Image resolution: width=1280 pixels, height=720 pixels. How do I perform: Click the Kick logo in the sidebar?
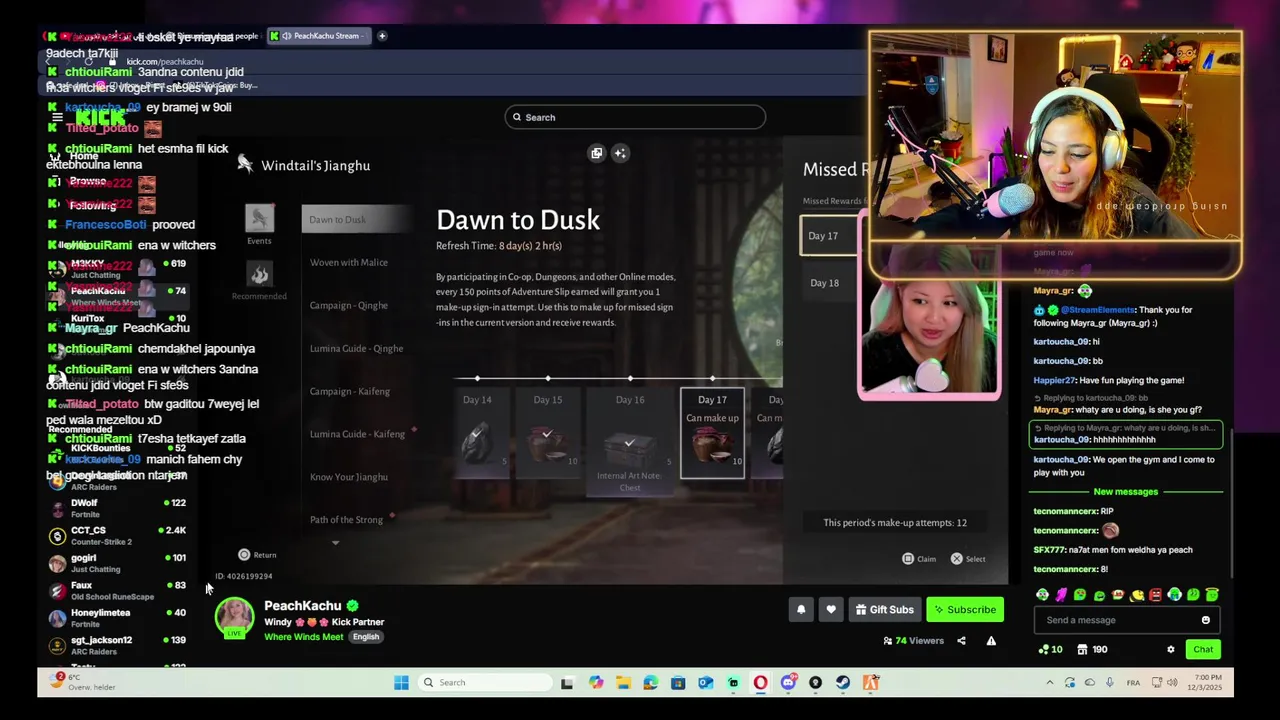pyautogui.click(x=100, y=118)
